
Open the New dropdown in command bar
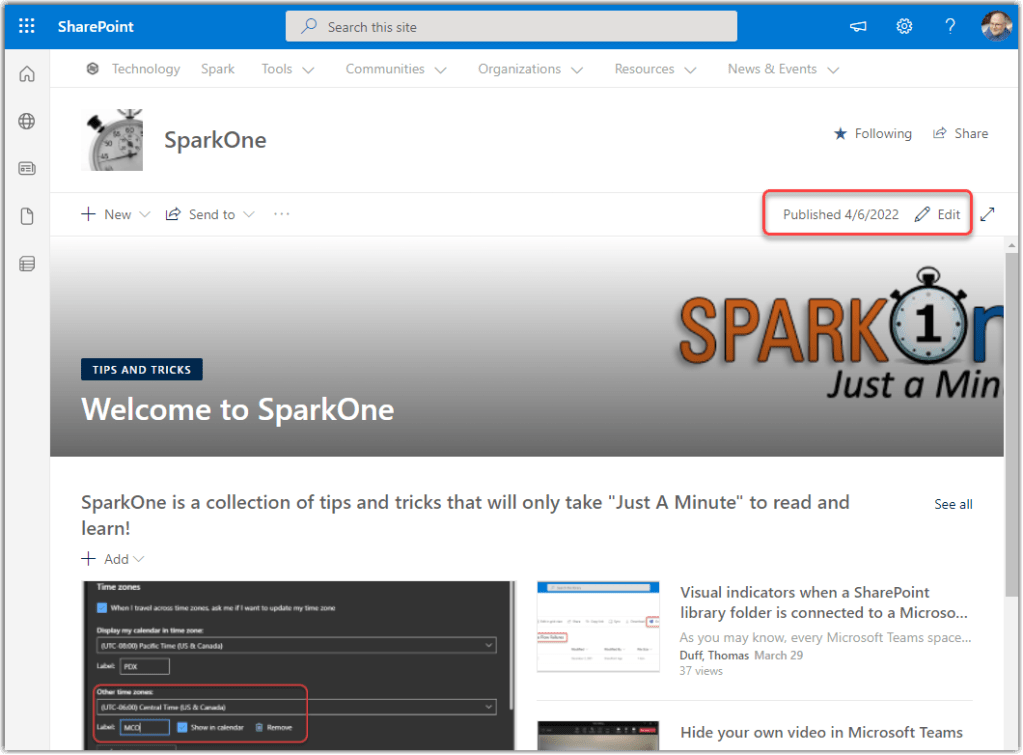(x=116, y=214)
